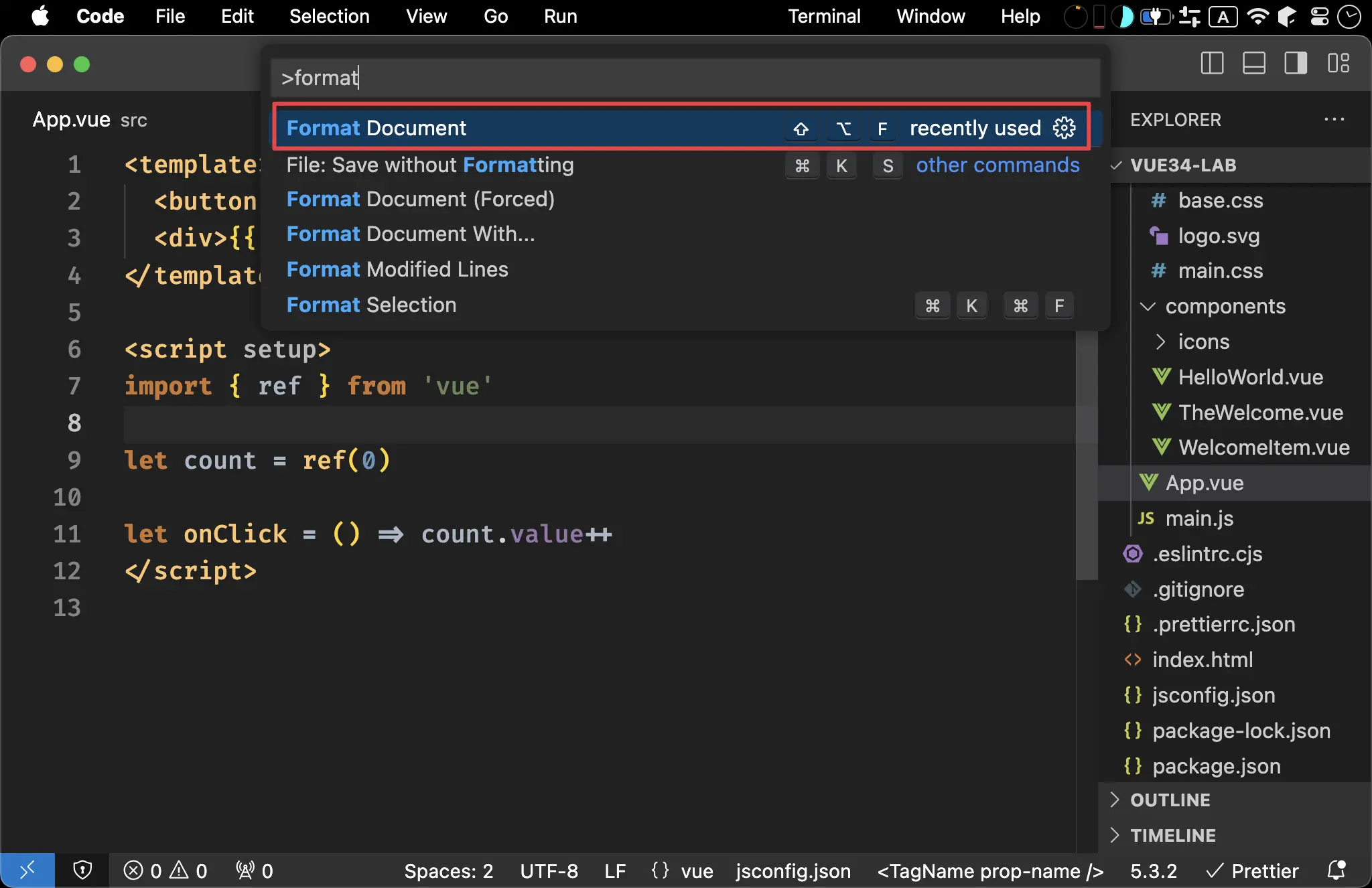Click editor vertical scrollbar
Screen dimensions: 1372x888
tap(1087, 455)
